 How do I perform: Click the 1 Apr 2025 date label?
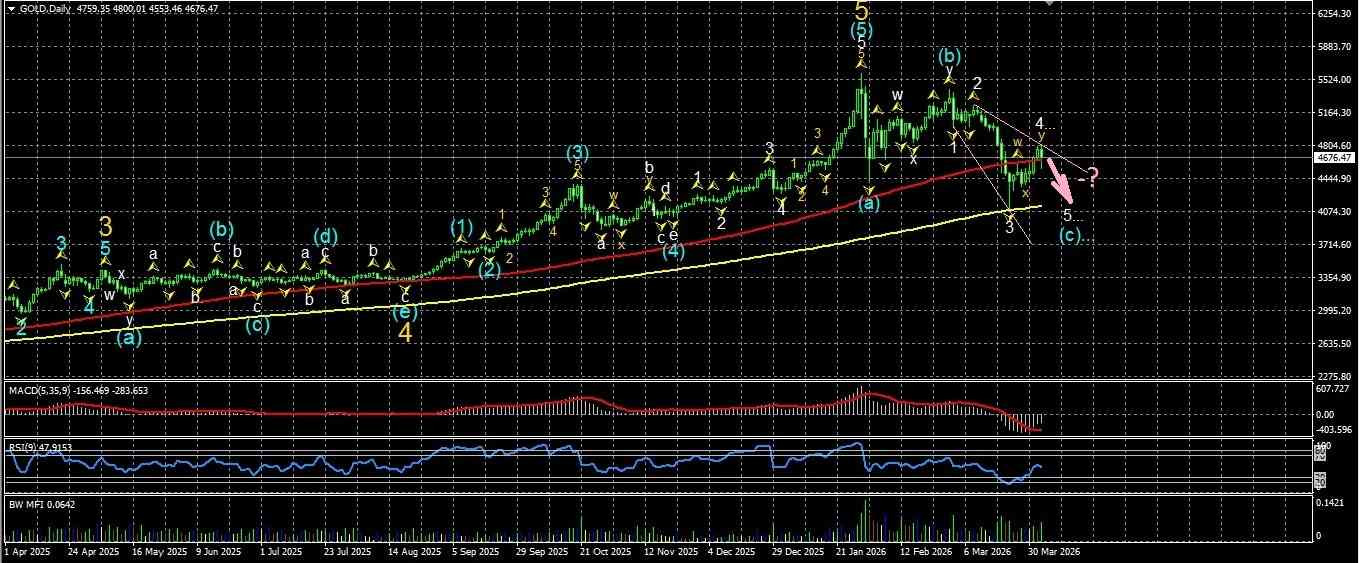click(x=26, y=550)
